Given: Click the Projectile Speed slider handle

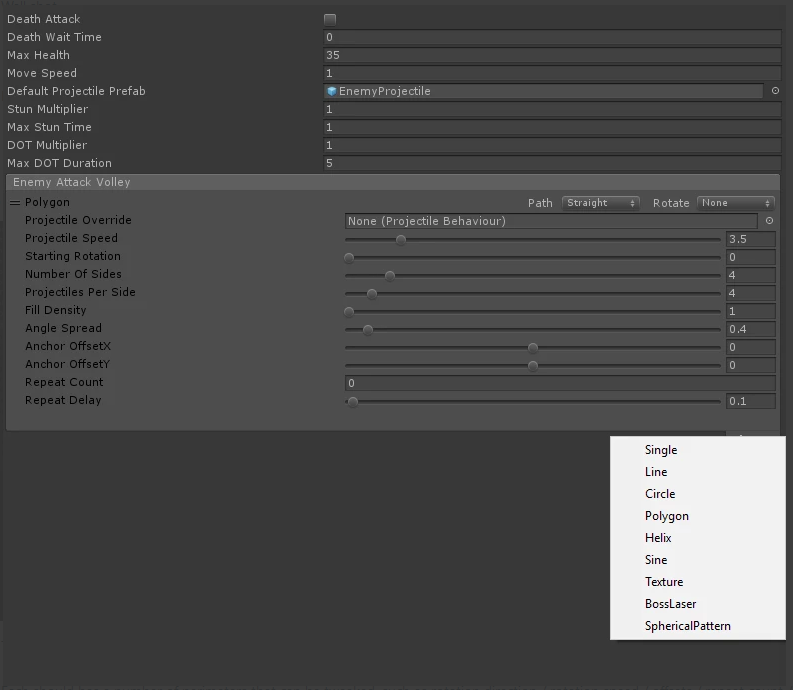Looking at the screenshot, I should 401,240.
